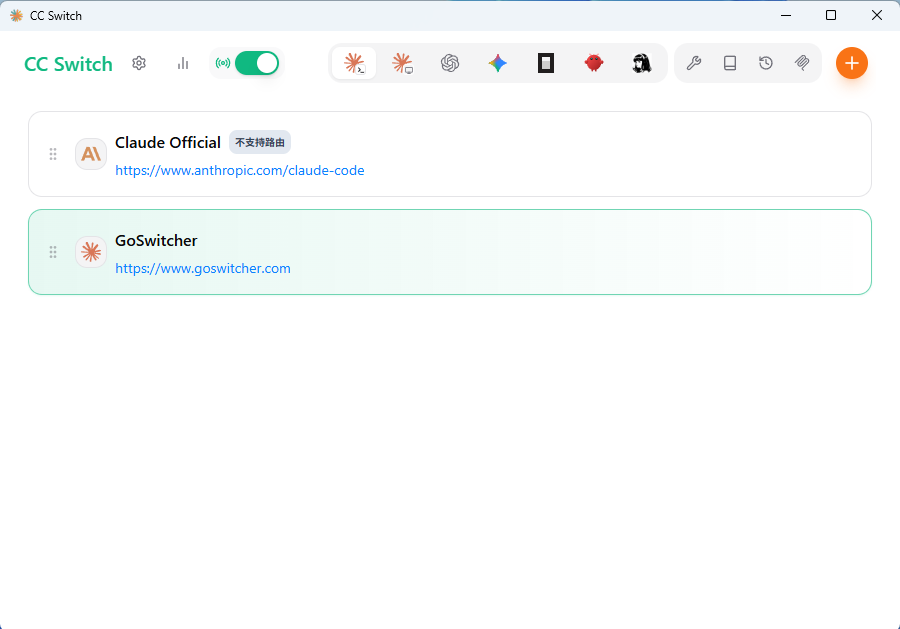Open the settings gear icon
900x629 pixels.
[x=139, y=63]
